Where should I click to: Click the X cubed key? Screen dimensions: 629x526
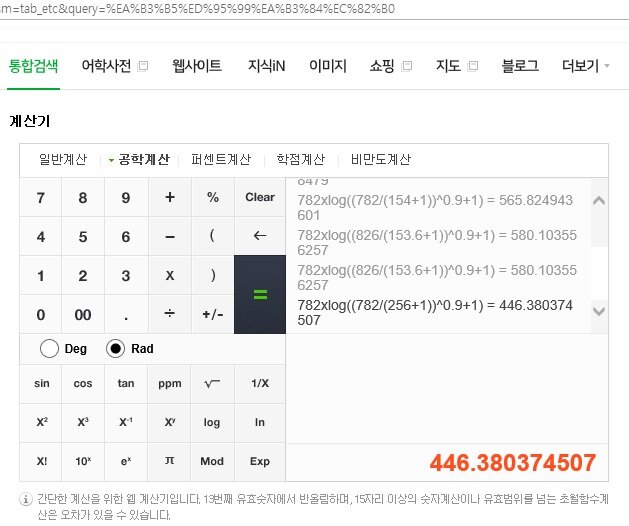point(83,422)
